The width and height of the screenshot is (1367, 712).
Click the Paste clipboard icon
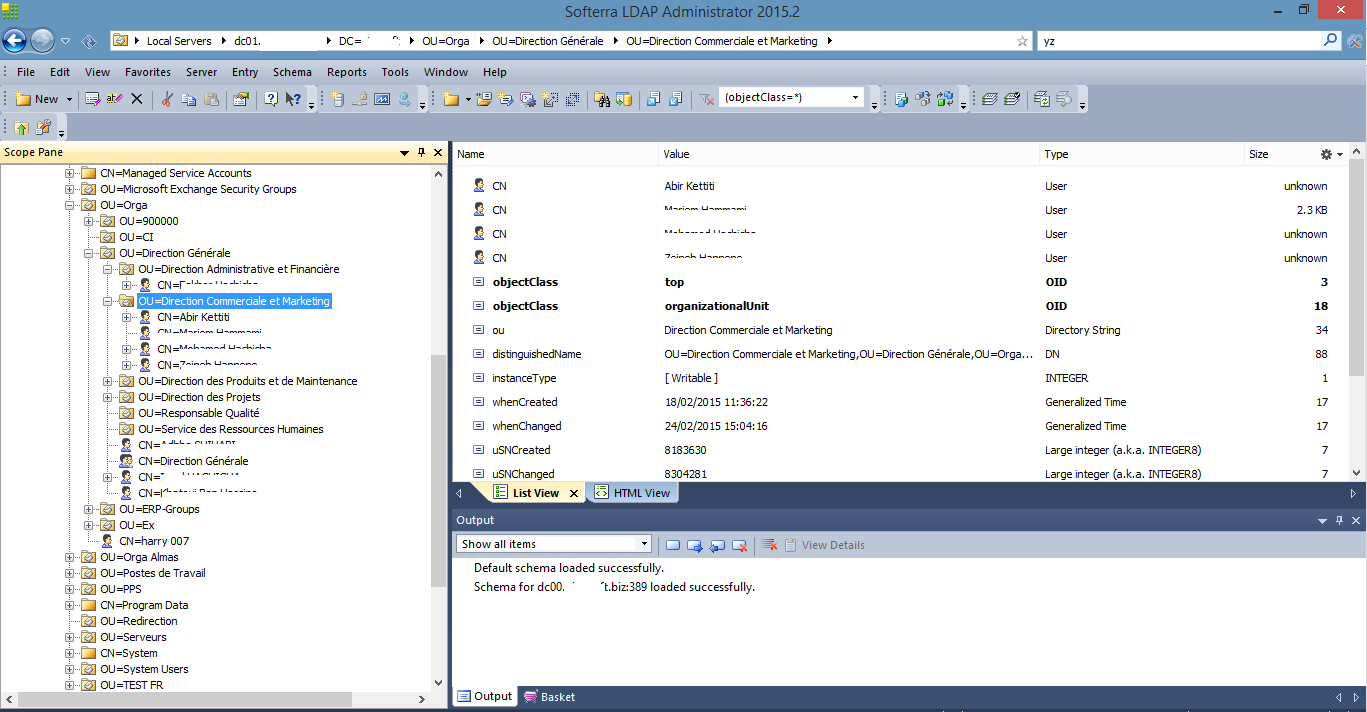coord(211,99)
